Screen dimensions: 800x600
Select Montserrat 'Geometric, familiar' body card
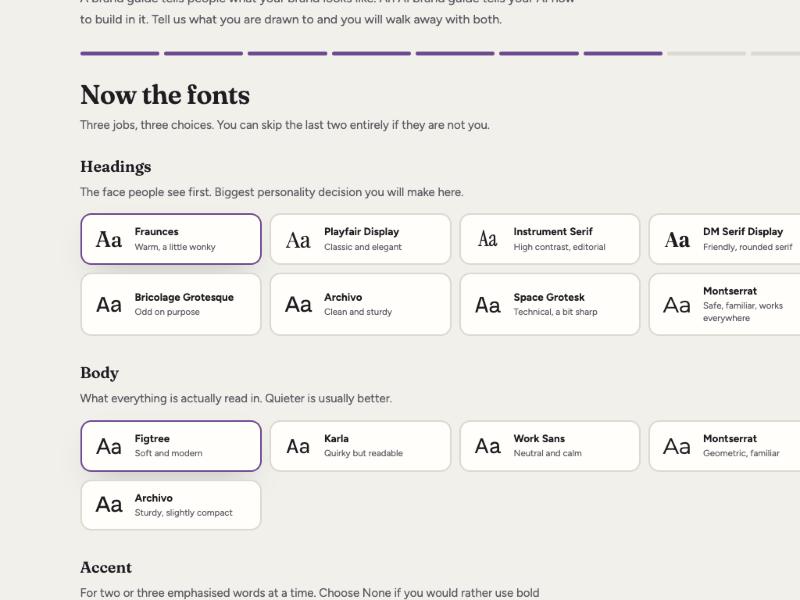[724, 446]
